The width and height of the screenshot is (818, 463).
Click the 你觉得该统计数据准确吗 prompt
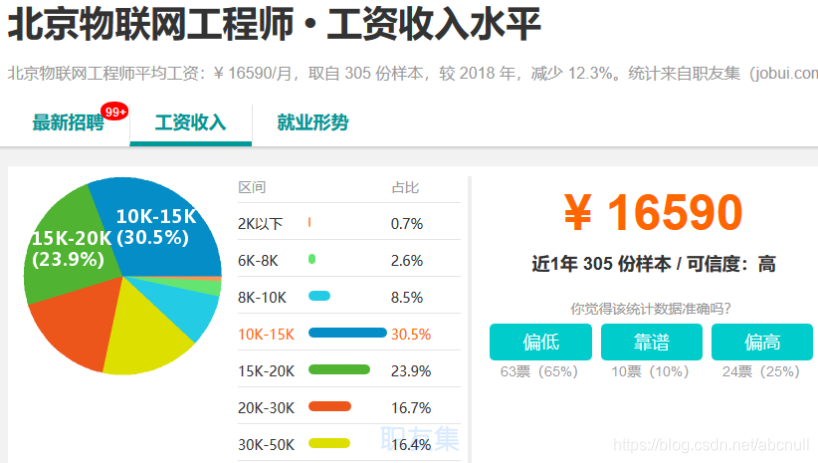[651, 309]
